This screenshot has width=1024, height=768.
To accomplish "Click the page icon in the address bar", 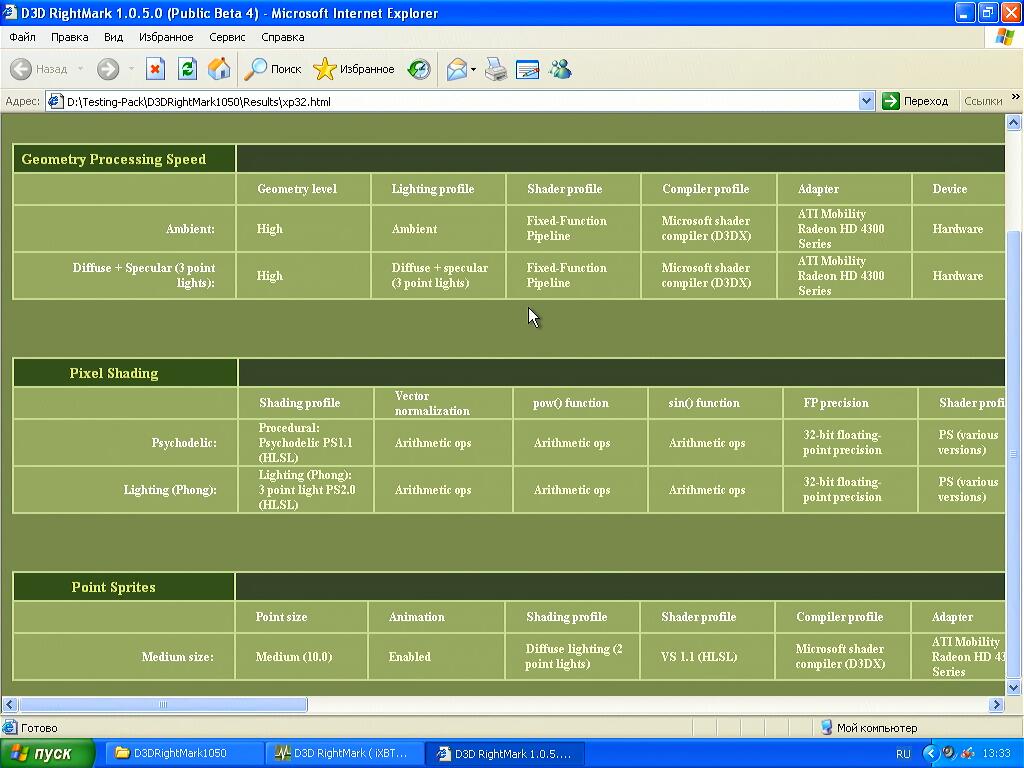I will (56, 101).
